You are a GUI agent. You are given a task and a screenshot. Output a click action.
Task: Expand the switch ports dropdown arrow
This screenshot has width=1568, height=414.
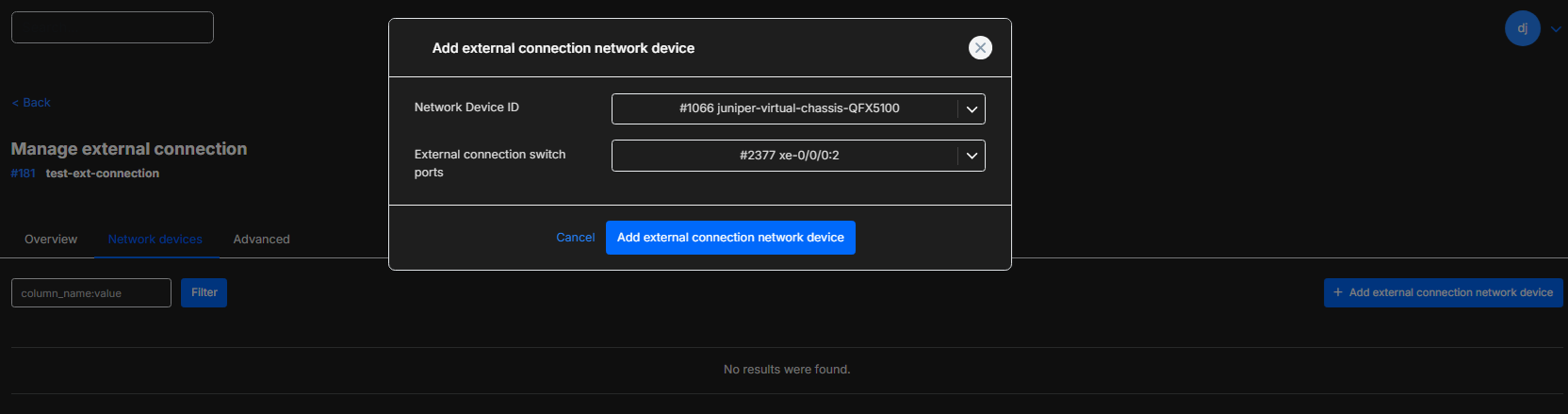pos(972,157)
